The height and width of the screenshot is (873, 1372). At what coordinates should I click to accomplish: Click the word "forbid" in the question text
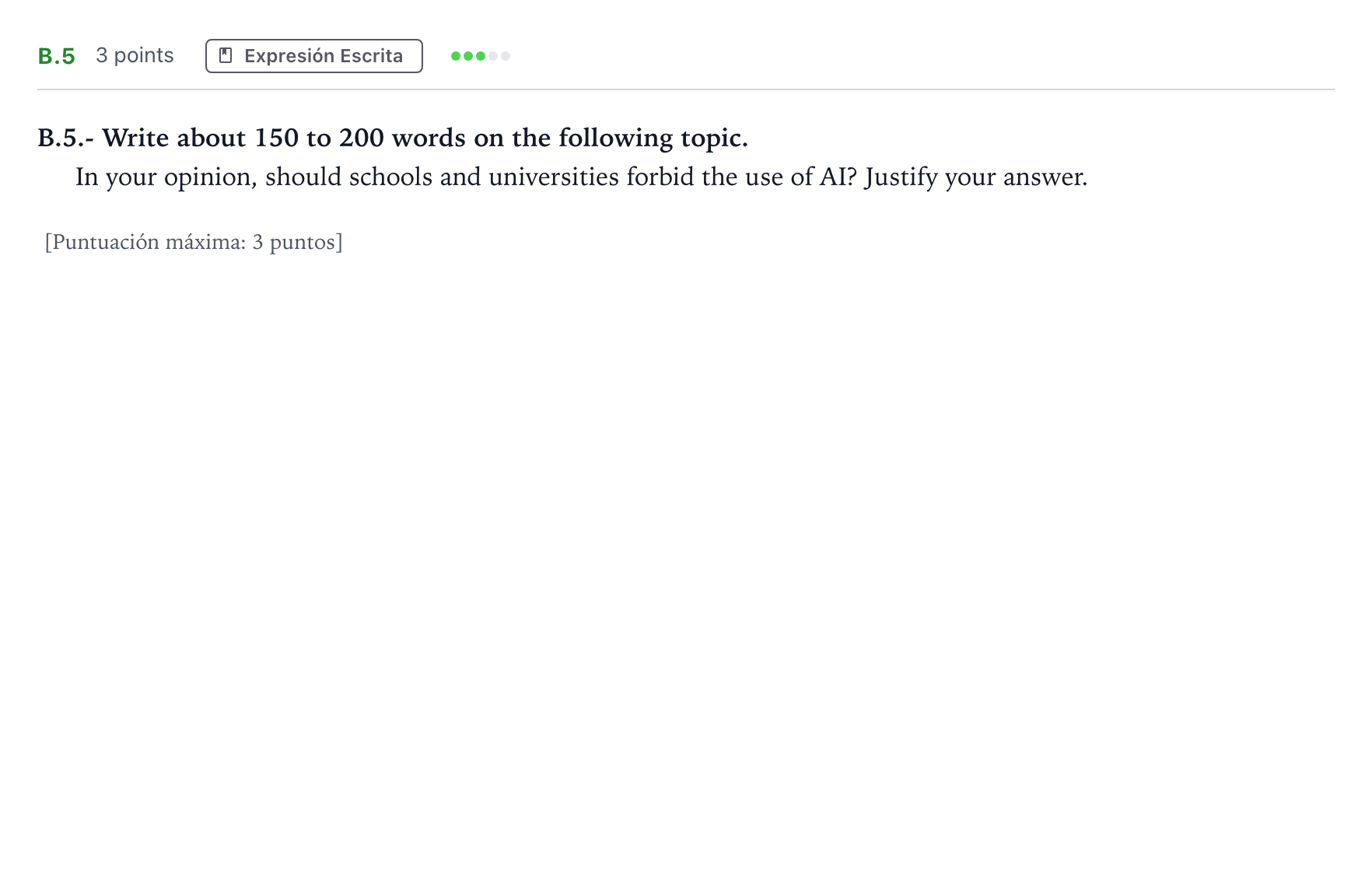tap(660, 177)
